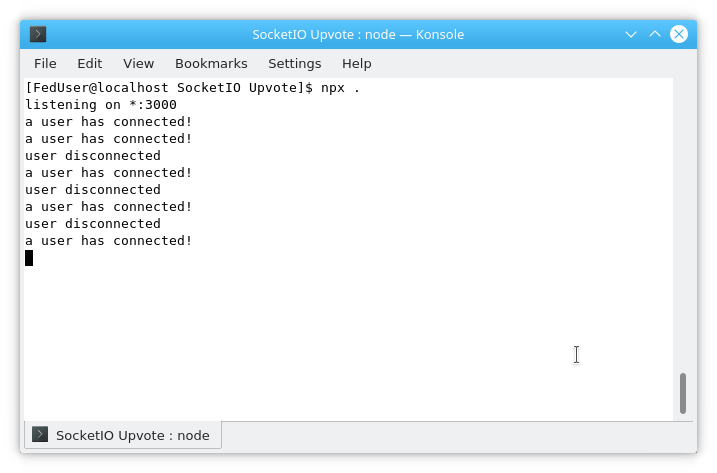The width and height of the screenshot is (717, 473).
Task: Click the first 'user disconnected' line
Action: [93, 156]
